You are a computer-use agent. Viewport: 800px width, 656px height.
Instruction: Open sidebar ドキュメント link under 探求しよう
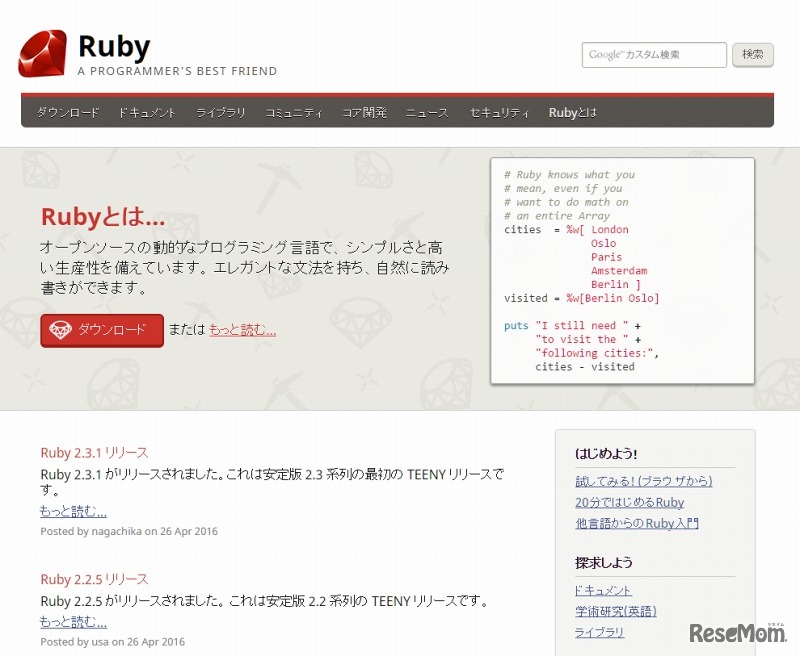603,590
